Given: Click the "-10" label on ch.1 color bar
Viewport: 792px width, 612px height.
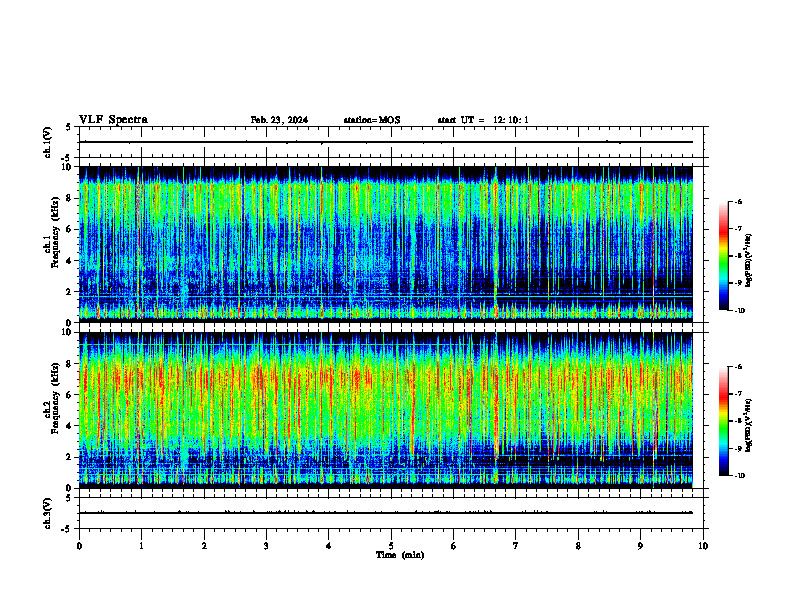Looking at the screenshot, I should tap(740, 311).
